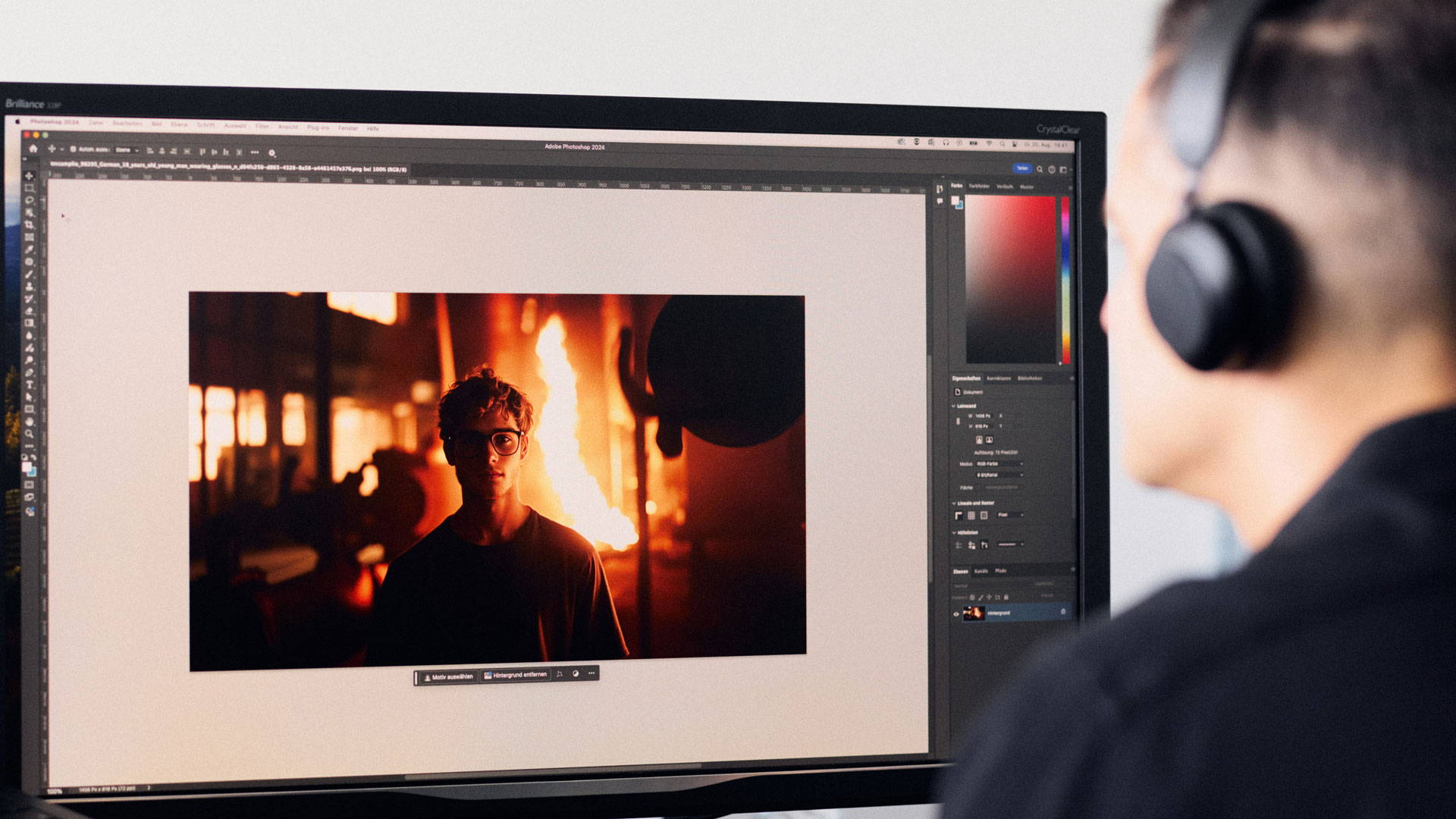This screenshot has width=1456, height=819.
Task: Open the options bar settings gear
Action: pos(272,152)
